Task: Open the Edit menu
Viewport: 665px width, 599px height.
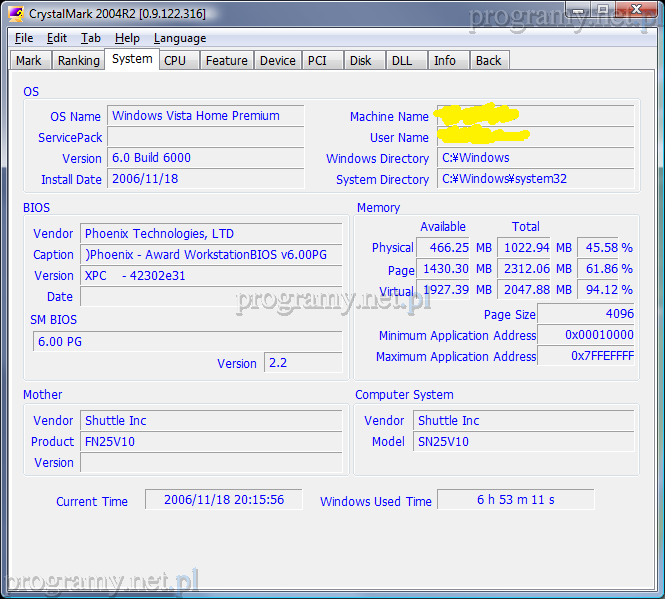Action: [x=57, y=38]
